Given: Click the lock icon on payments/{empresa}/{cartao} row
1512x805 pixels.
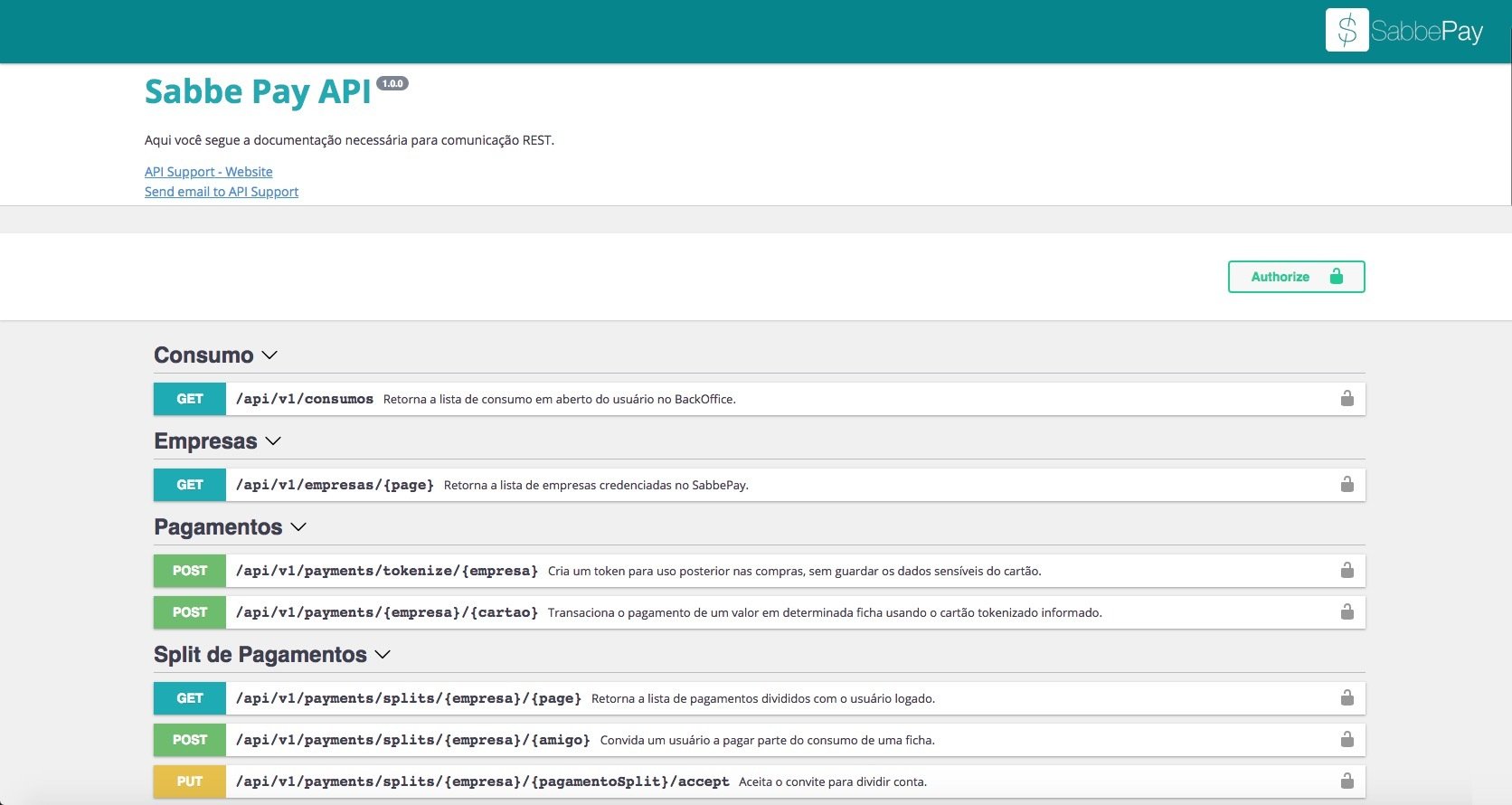Looking at the screenshot, I should pyautogui.click(x=1347, y=611).
